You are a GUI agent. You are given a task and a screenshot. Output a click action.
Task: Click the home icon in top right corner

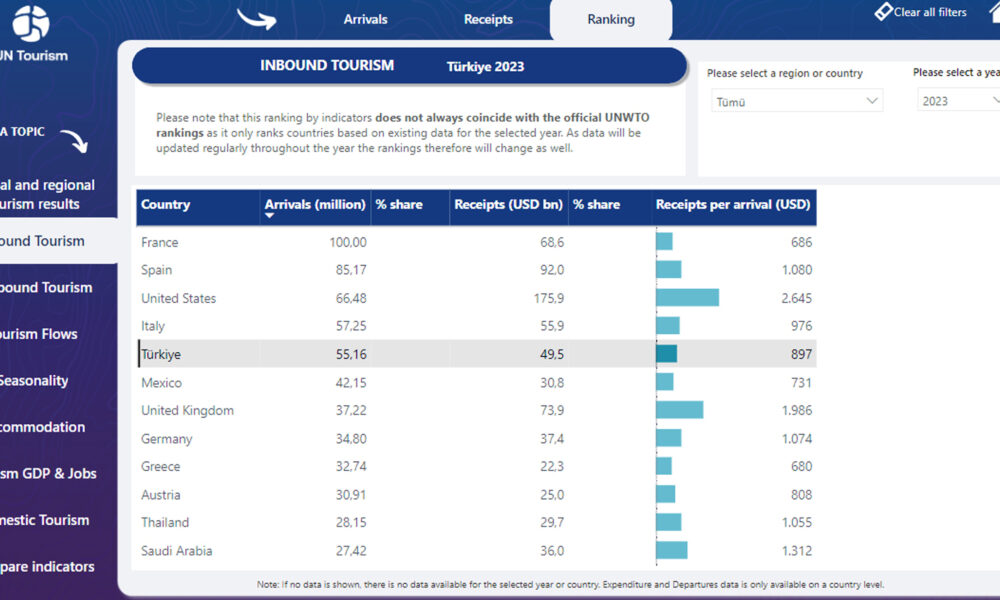point(992,12)
